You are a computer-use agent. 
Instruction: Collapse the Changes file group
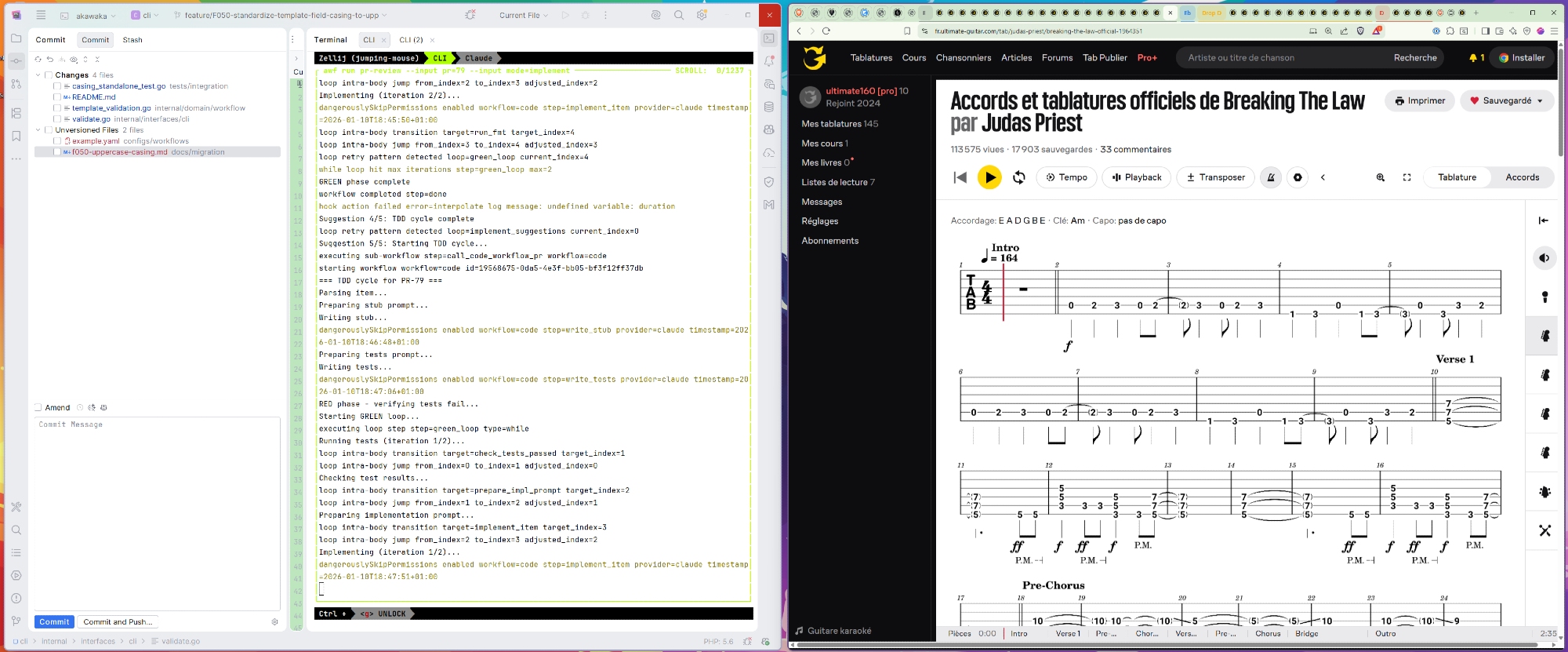coord(38,75)
